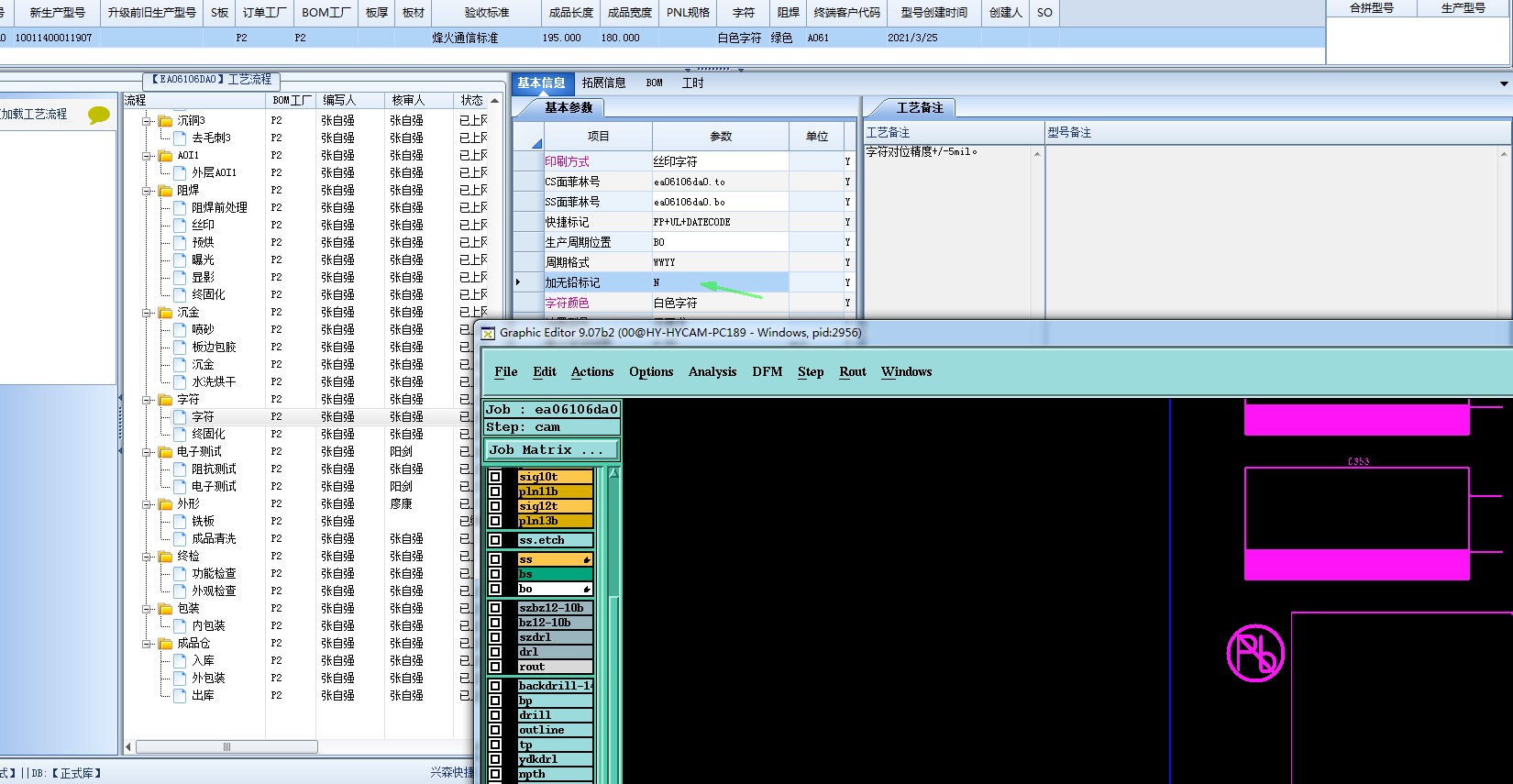Viewport: 1513px width, 784px height.
Task: Click the 新生产型号 column header
Action: click(57, 13)
